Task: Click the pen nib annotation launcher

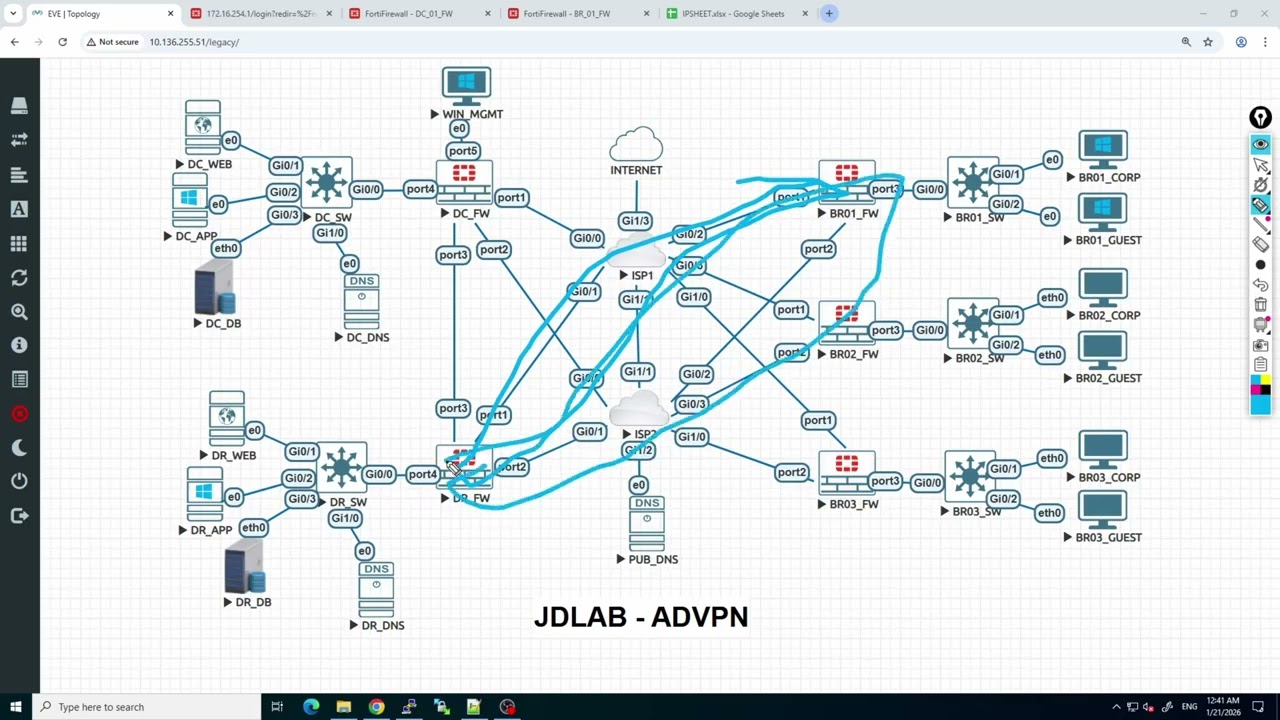Action: pos(1260,118)
